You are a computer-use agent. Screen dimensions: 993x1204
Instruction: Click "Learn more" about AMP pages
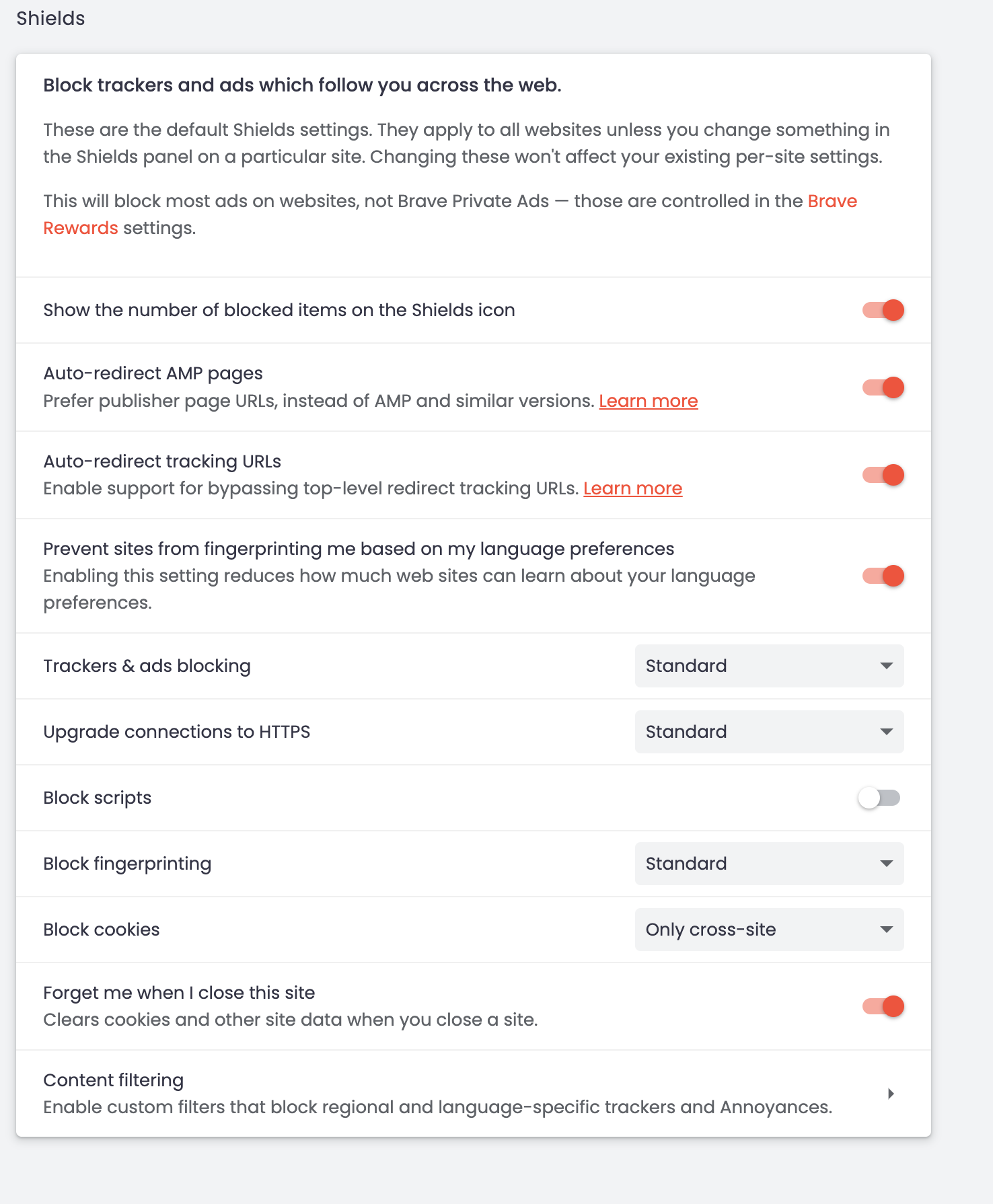648,400
